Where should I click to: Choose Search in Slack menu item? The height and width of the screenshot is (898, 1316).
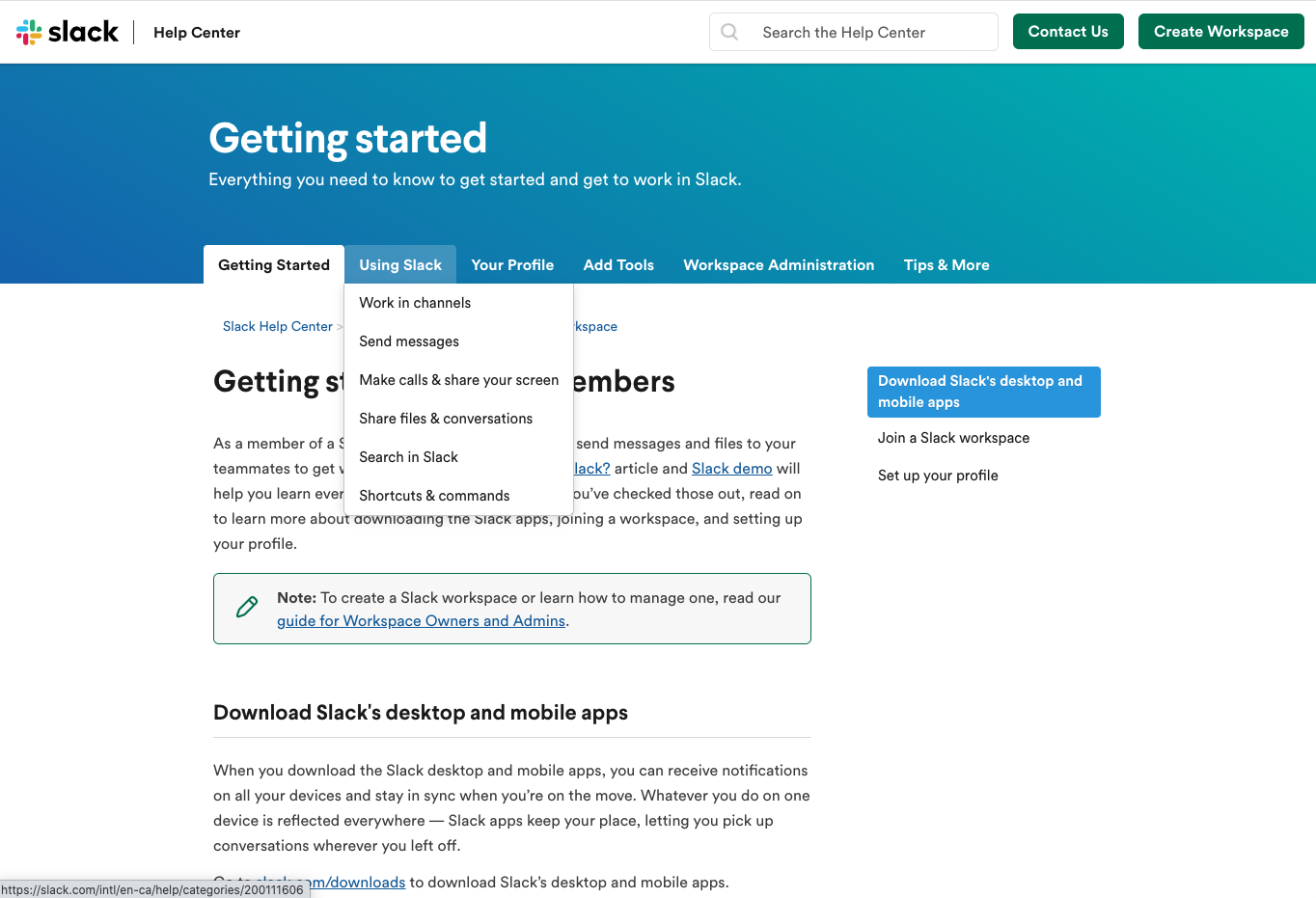459,457
